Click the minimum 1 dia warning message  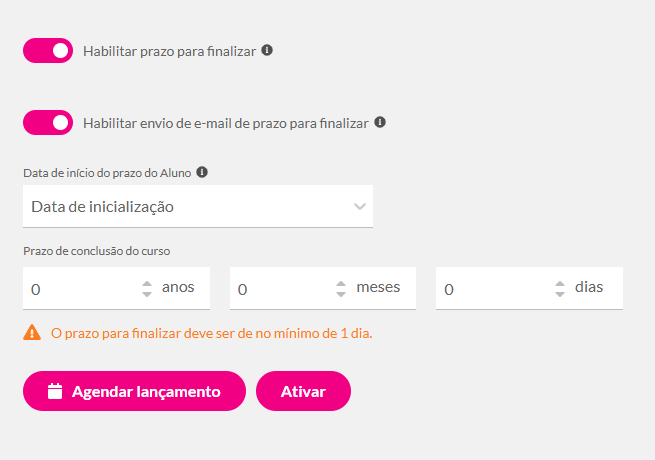(x=211, y=333)
